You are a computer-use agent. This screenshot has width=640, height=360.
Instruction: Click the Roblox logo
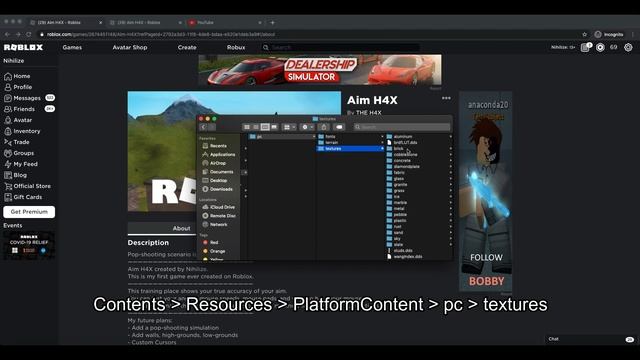point(23,47)
